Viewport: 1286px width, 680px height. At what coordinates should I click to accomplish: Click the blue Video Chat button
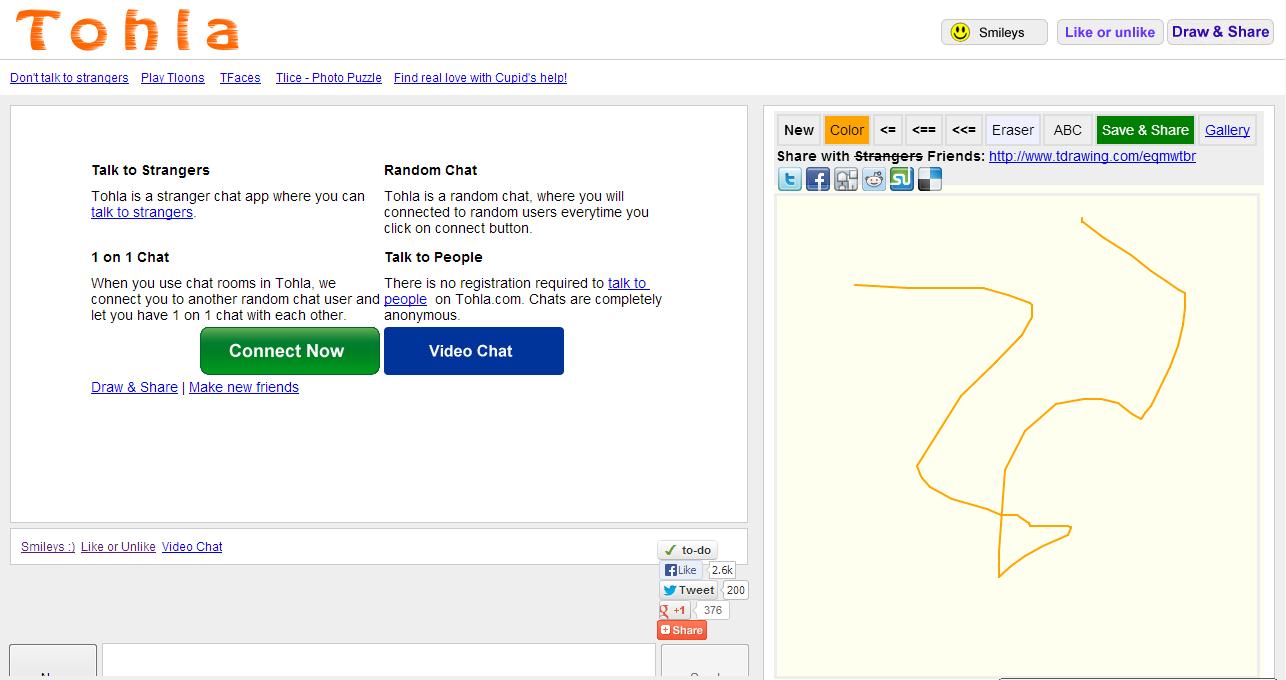474,351
